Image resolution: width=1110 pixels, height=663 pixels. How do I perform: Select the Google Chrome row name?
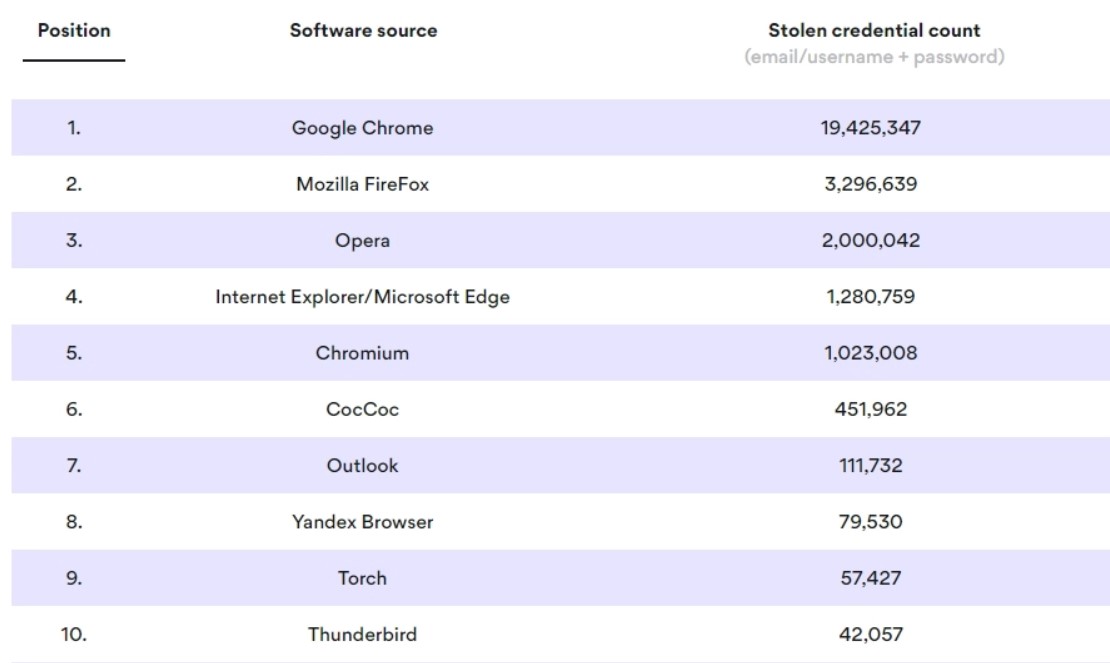point(362,128)
